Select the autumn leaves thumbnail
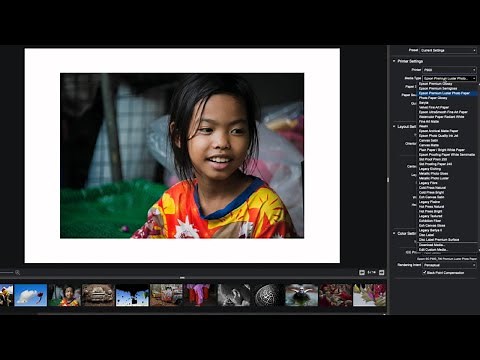This screenshot has width=480, height=360. coord(369,295)
